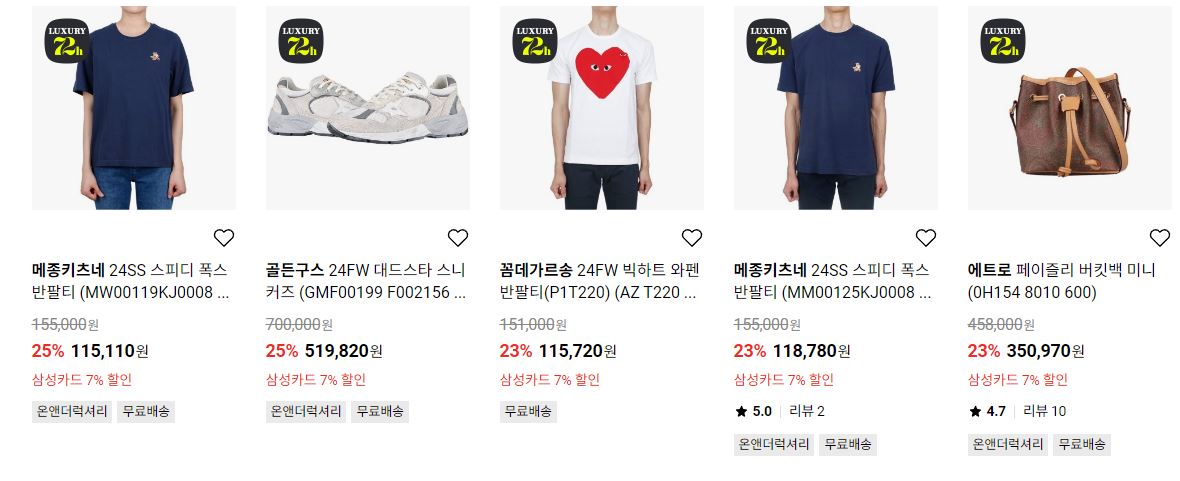Open the Etro paisley bucket bag image
This screenshot has height=481, width=1180.
pyautogui.click(x=1069, y=108)
